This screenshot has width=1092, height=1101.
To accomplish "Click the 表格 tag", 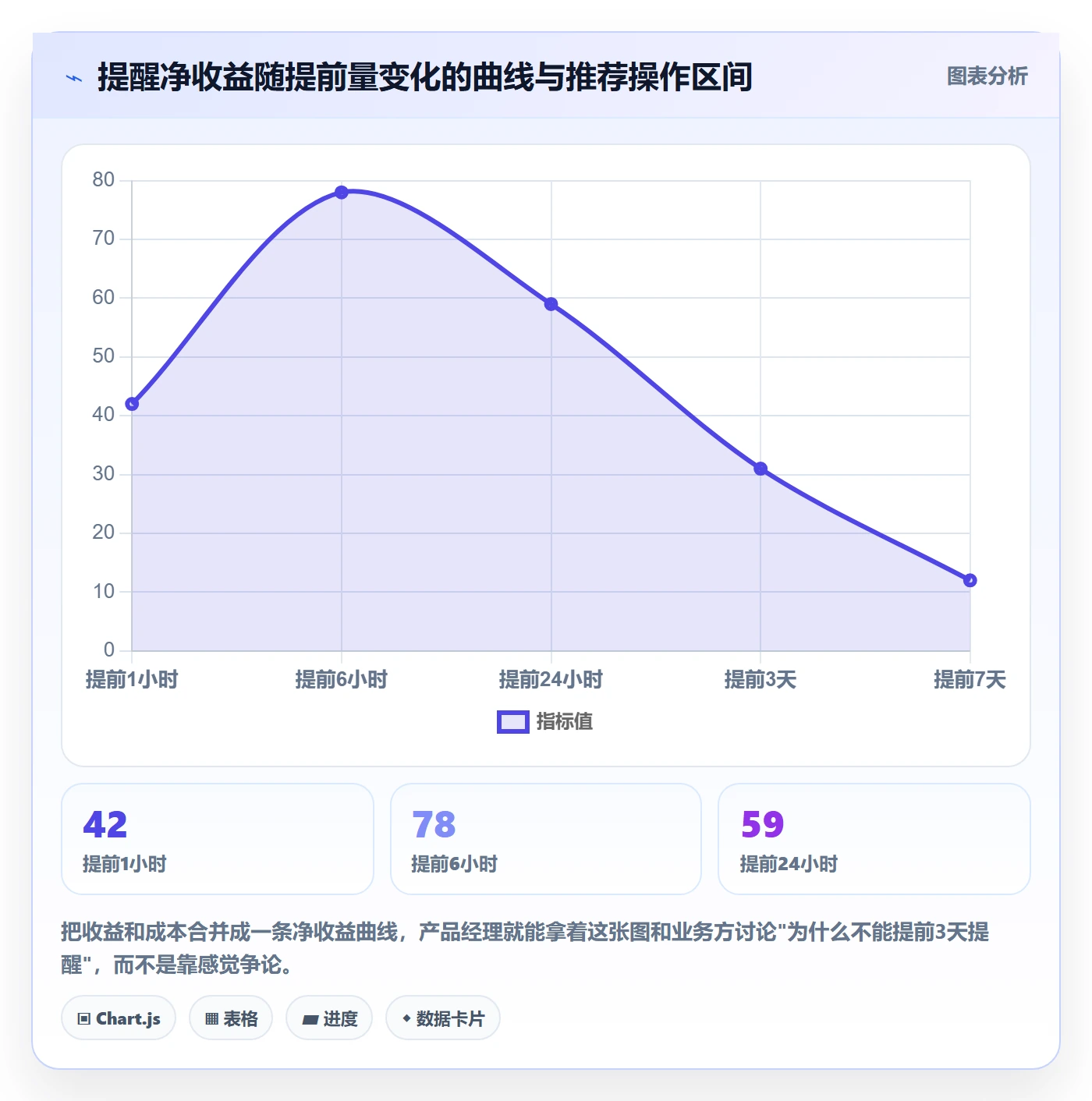I will click(x=231, y=1018).
